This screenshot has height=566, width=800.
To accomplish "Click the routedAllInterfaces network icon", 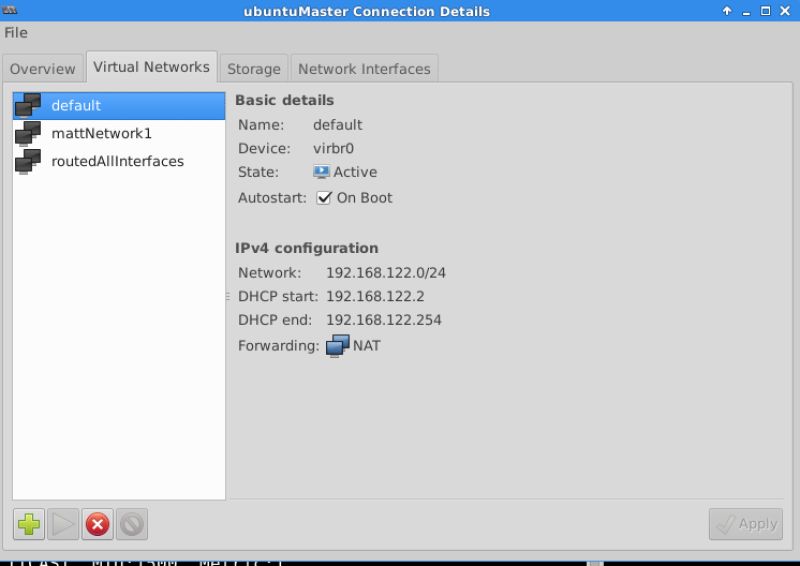I will click(28, 161).
